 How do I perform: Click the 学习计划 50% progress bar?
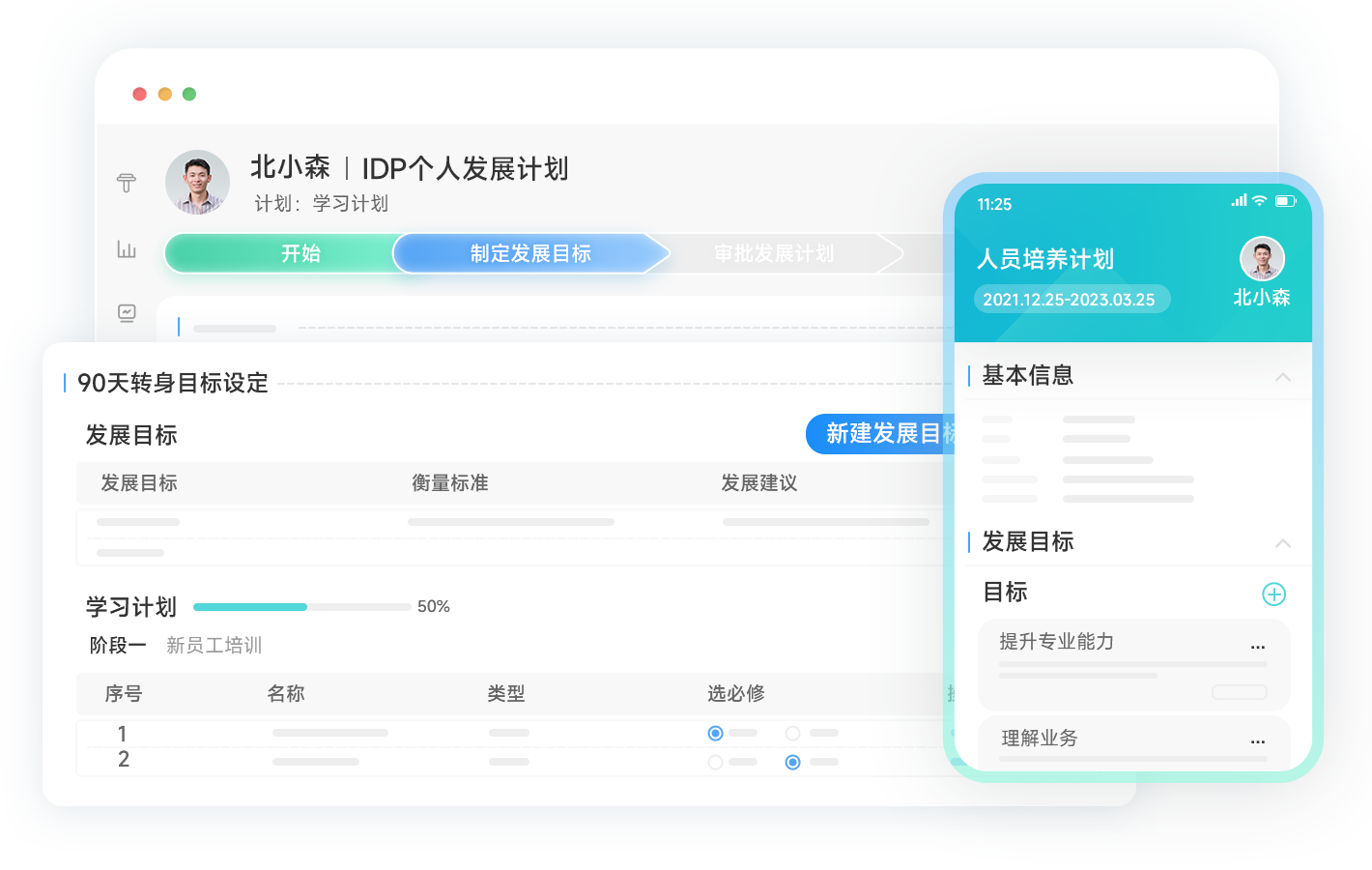(x=301, y=607)
